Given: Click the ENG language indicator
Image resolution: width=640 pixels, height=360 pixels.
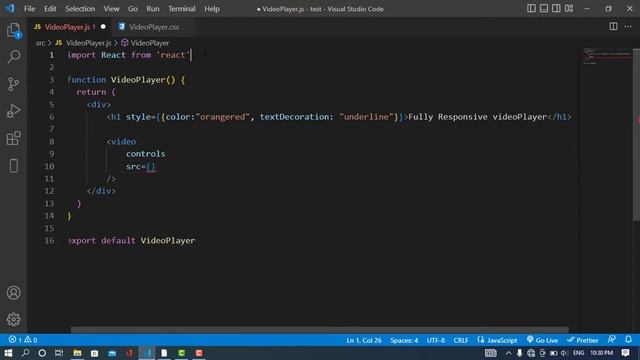Looking at the screenshot, I should click(578, 353).
